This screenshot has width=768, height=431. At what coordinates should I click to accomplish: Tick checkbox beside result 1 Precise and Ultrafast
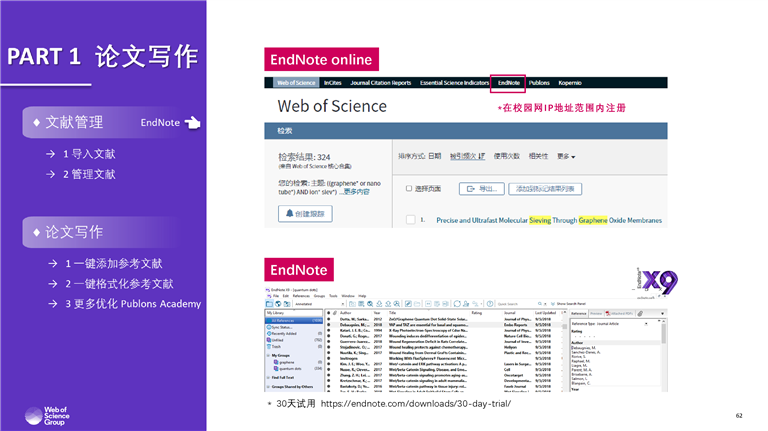410,220
